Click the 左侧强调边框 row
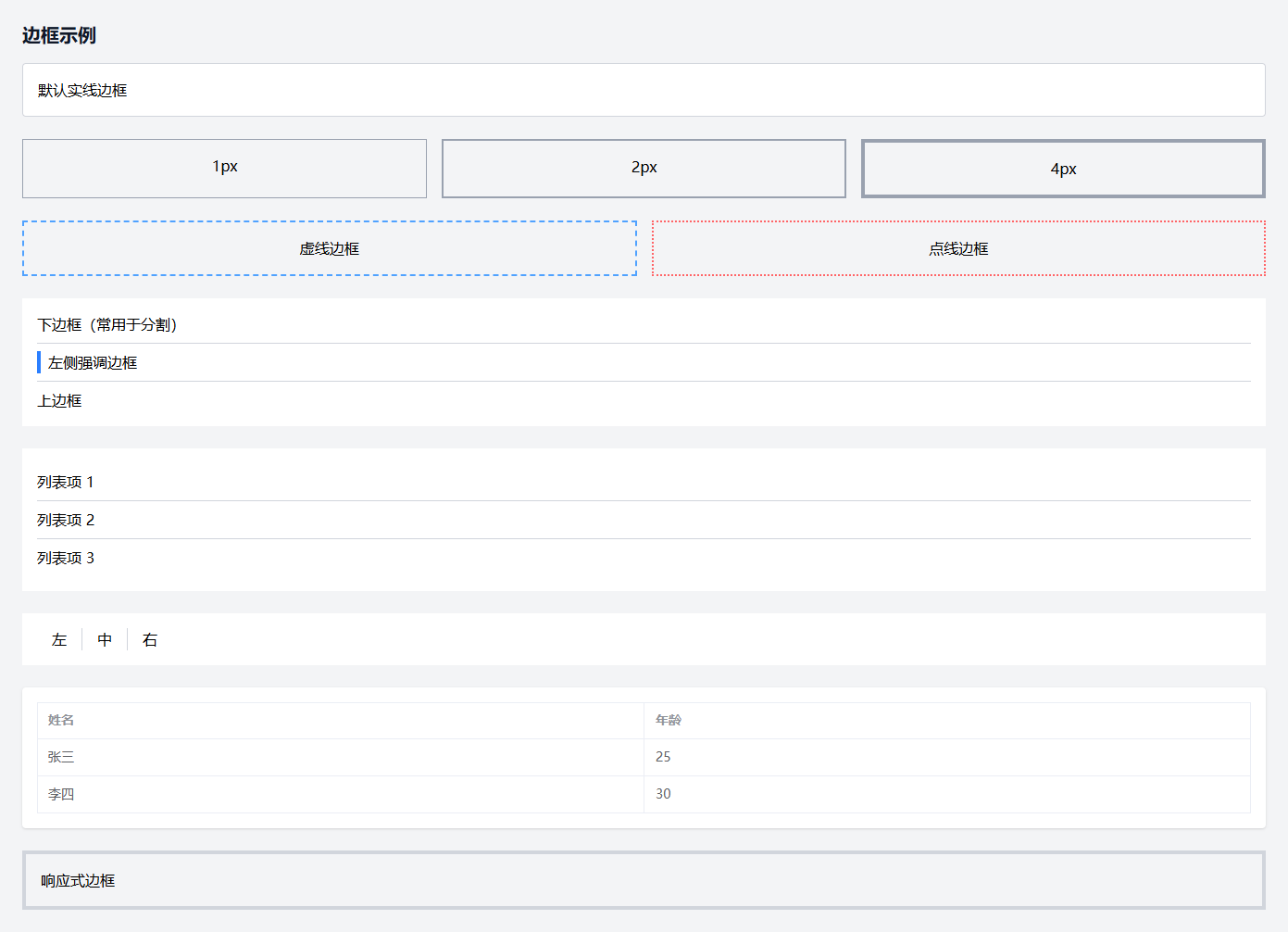The height and width of the screenshot is (932, 1288). 644,363
